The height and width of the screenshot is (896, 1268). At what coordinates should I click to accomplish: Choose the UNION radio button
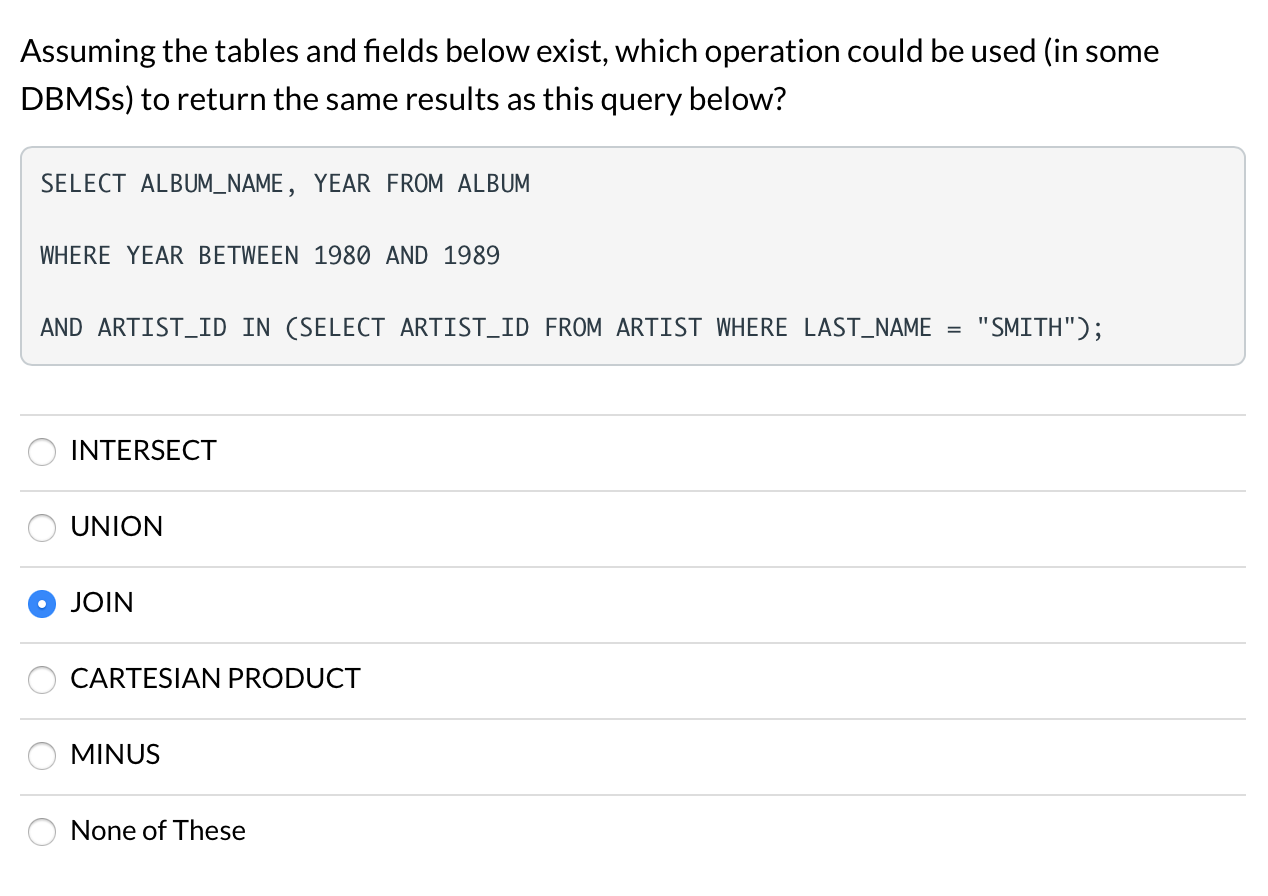pyautogui.click(x=41, y=528)
